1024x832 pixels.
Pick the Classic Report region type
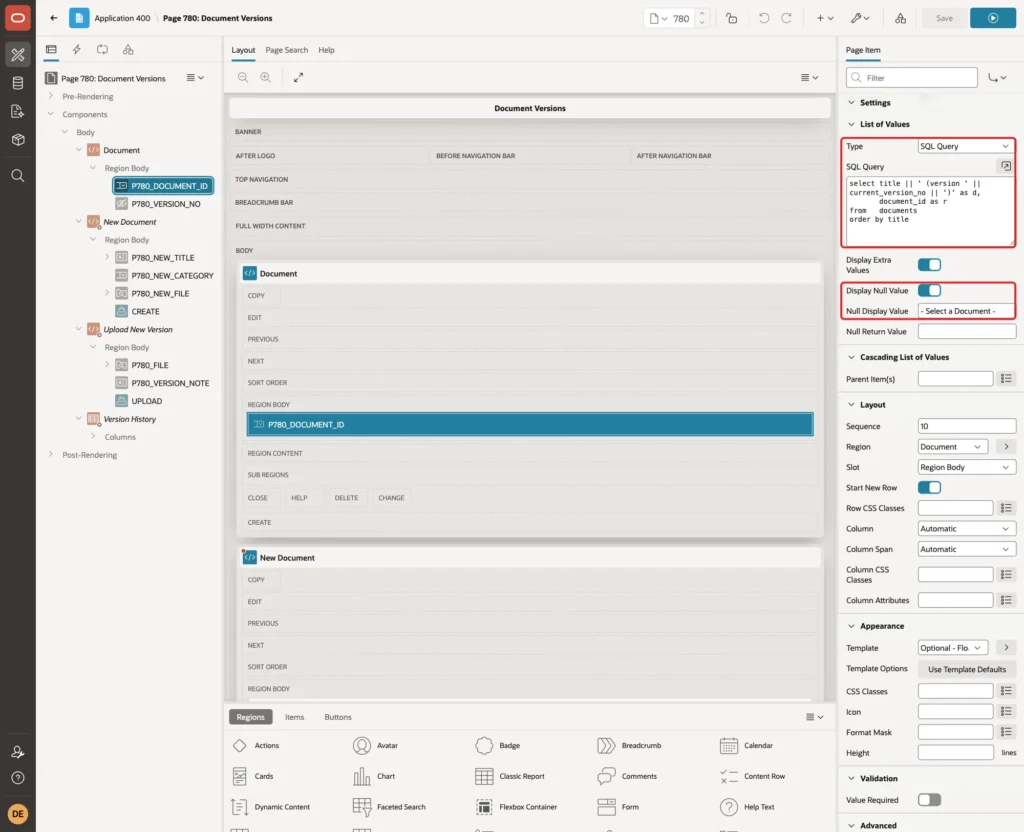(x=510, y=776)
